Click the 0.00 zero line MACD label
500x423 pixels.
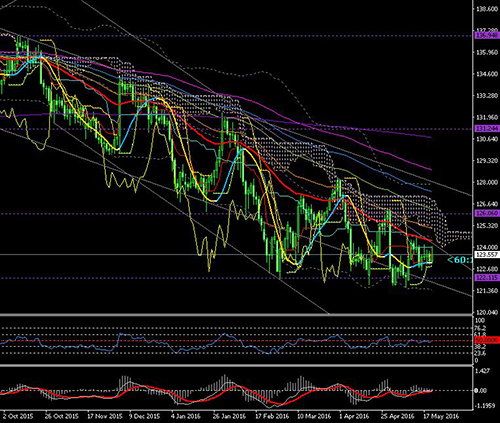pos(480,390)
